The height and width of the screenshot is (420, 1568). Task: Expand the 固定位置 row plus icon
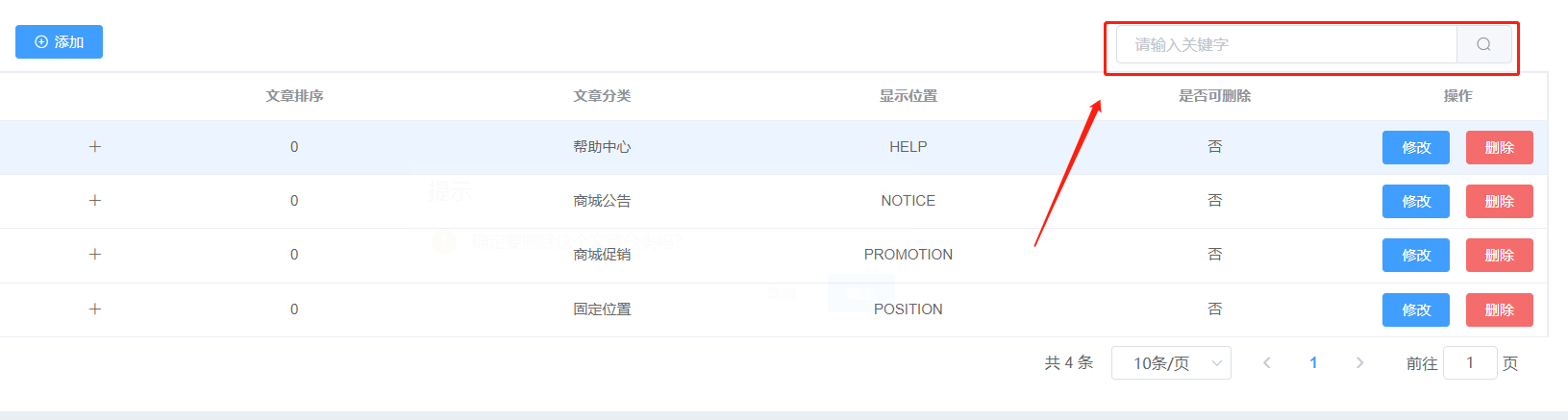click(95, 309)
